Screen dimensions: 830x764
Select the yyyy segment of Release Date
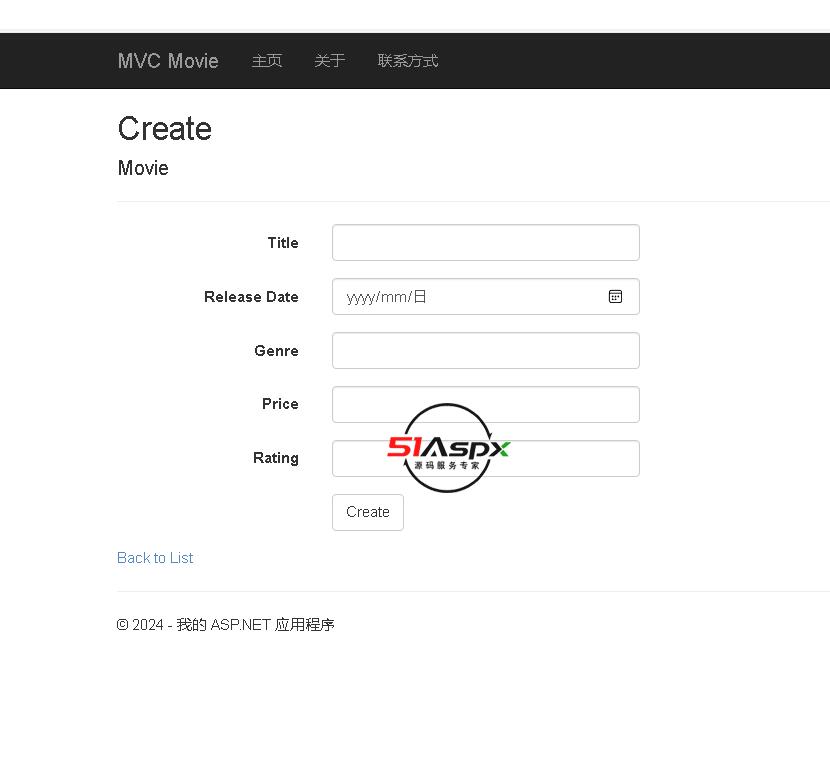[x=361, y=297]
